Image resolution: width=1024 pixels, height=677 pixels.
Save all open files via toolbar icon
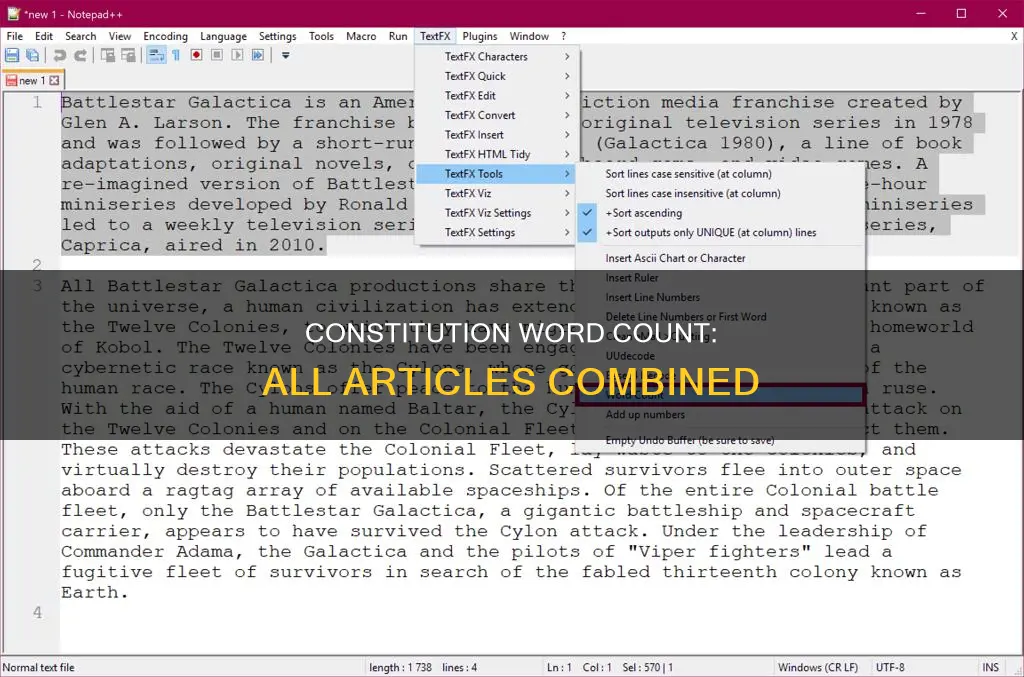34,55
